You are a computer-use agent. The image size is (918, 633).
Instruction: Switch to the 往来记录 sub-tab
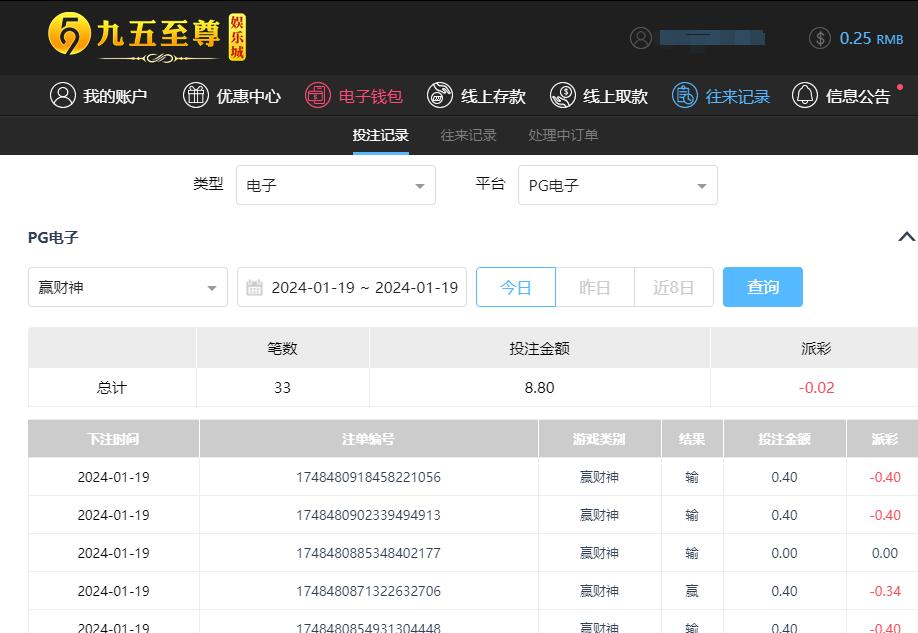point(468,135)
